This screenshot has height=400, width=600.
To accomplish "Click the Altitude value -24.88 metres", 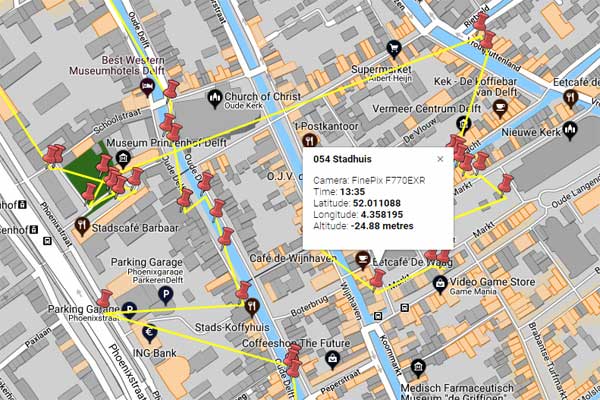I will [x=382, y=226].
